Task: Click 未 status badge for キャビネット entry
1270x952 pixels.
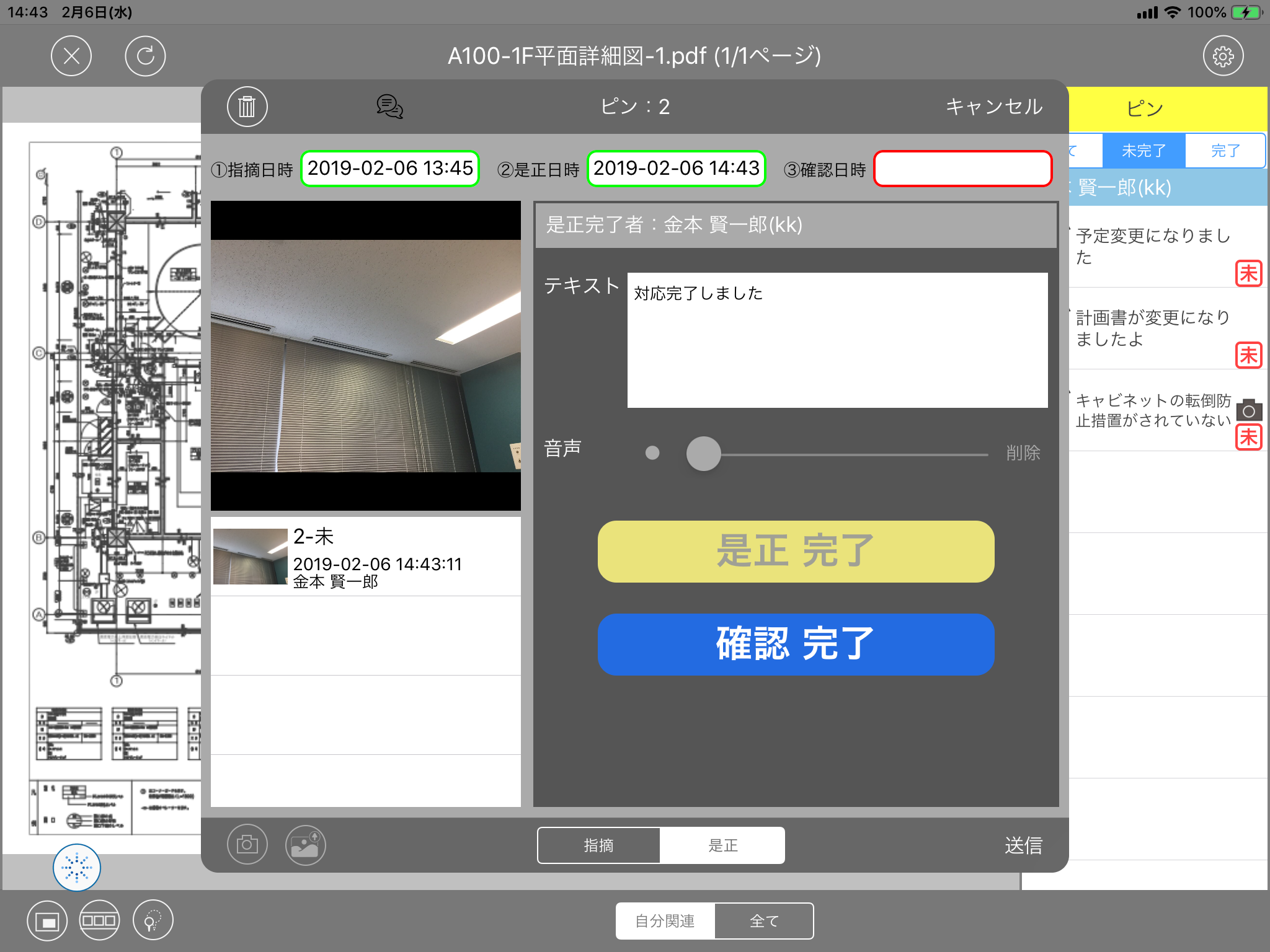Action: (1248, 437)
